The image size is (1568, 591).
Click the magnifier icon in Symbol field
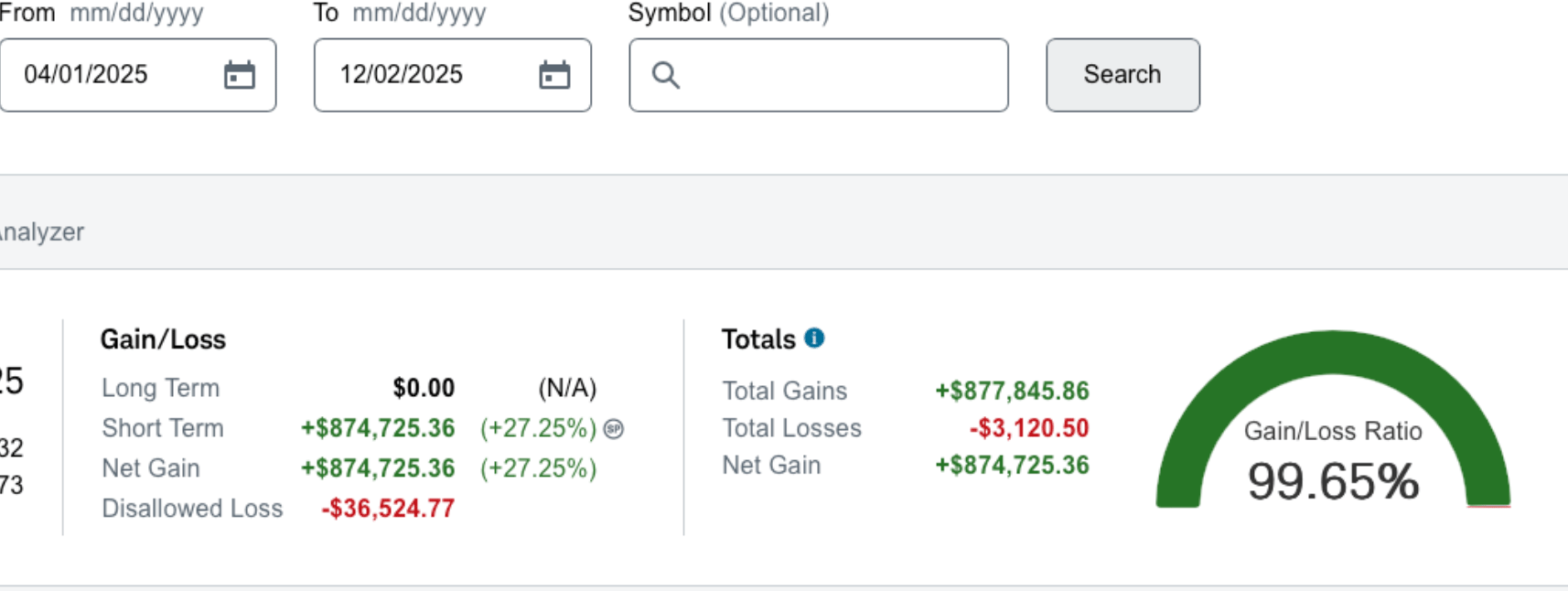[666, 75]
